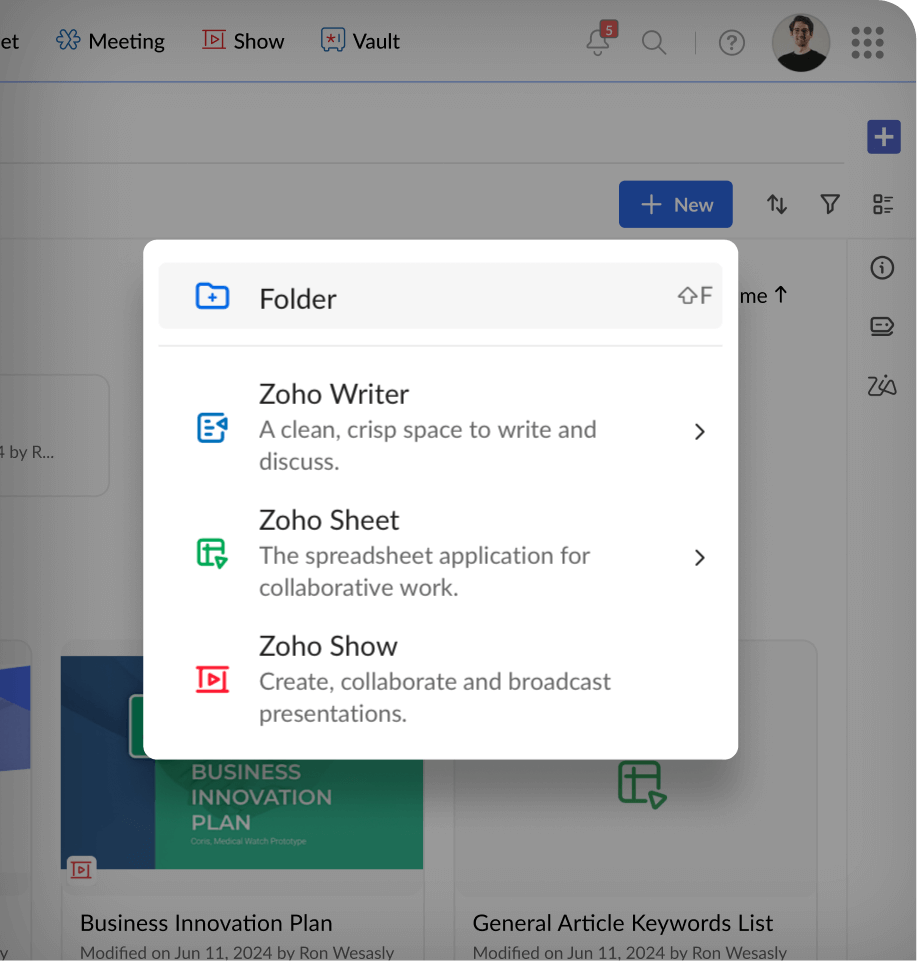Toggle the name column sort order arrow
Screen dimensions: 917x961
coord(781,294)
